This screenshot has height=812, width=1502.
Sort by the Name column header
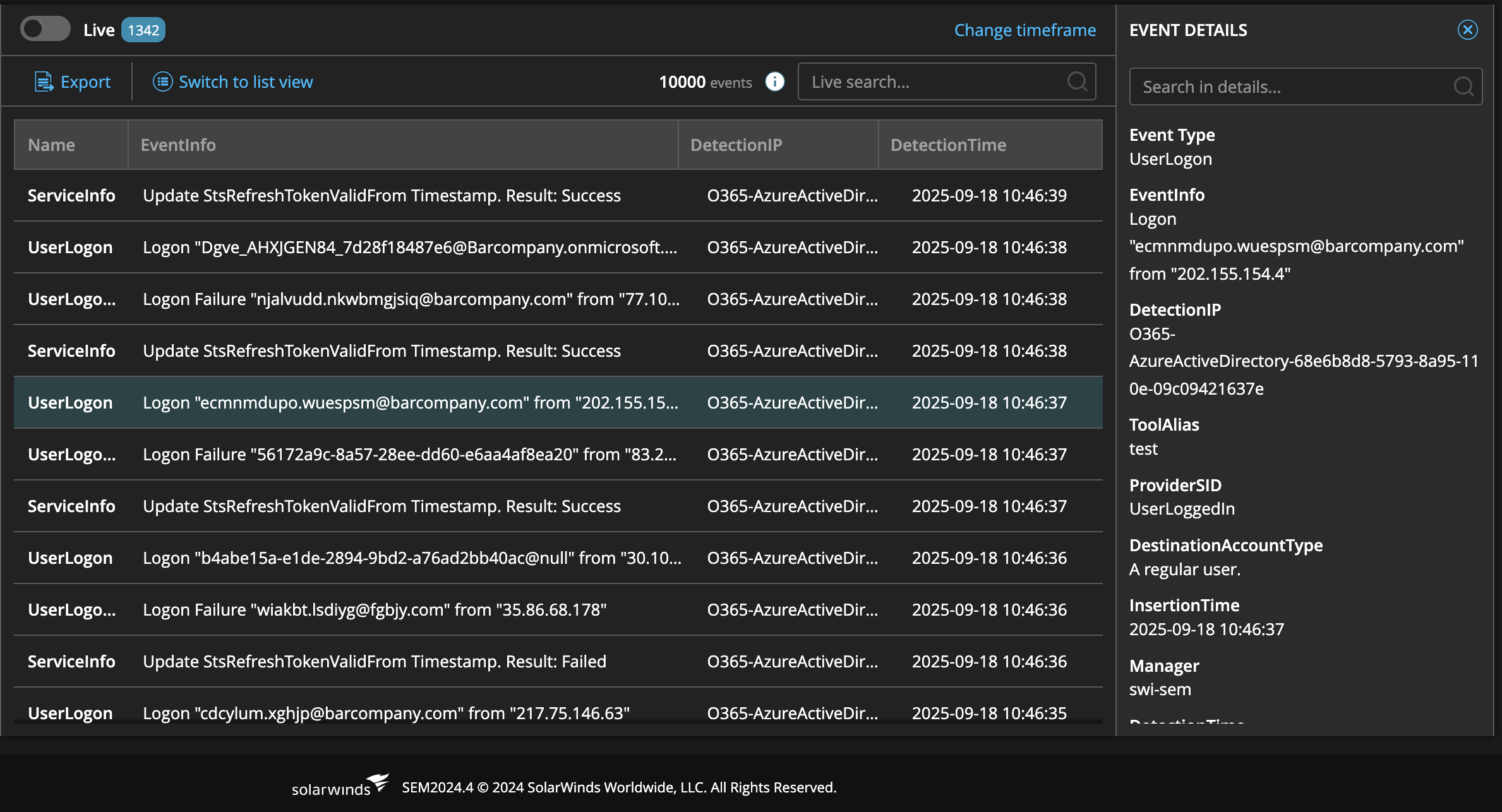click(x=52, y=145)
